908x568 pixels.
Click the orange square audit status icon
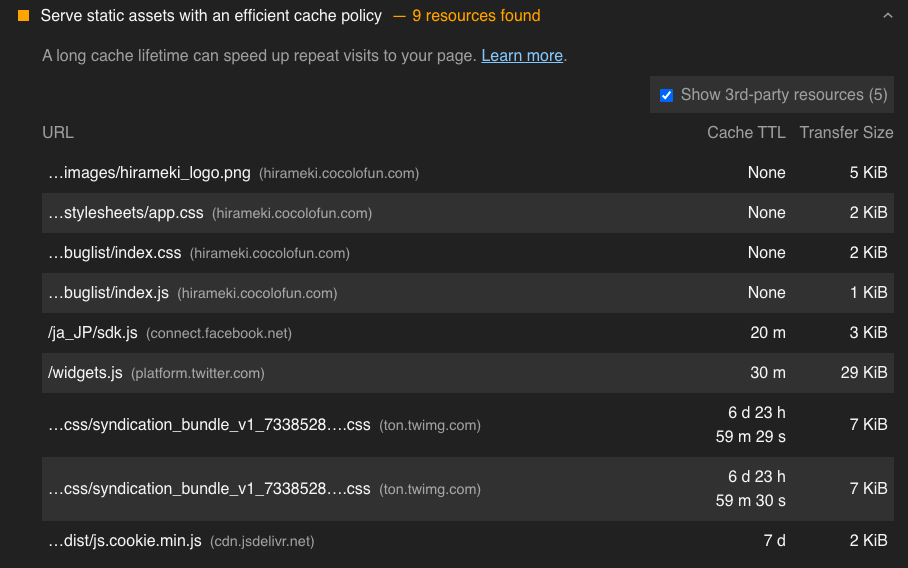coord(24,16)
